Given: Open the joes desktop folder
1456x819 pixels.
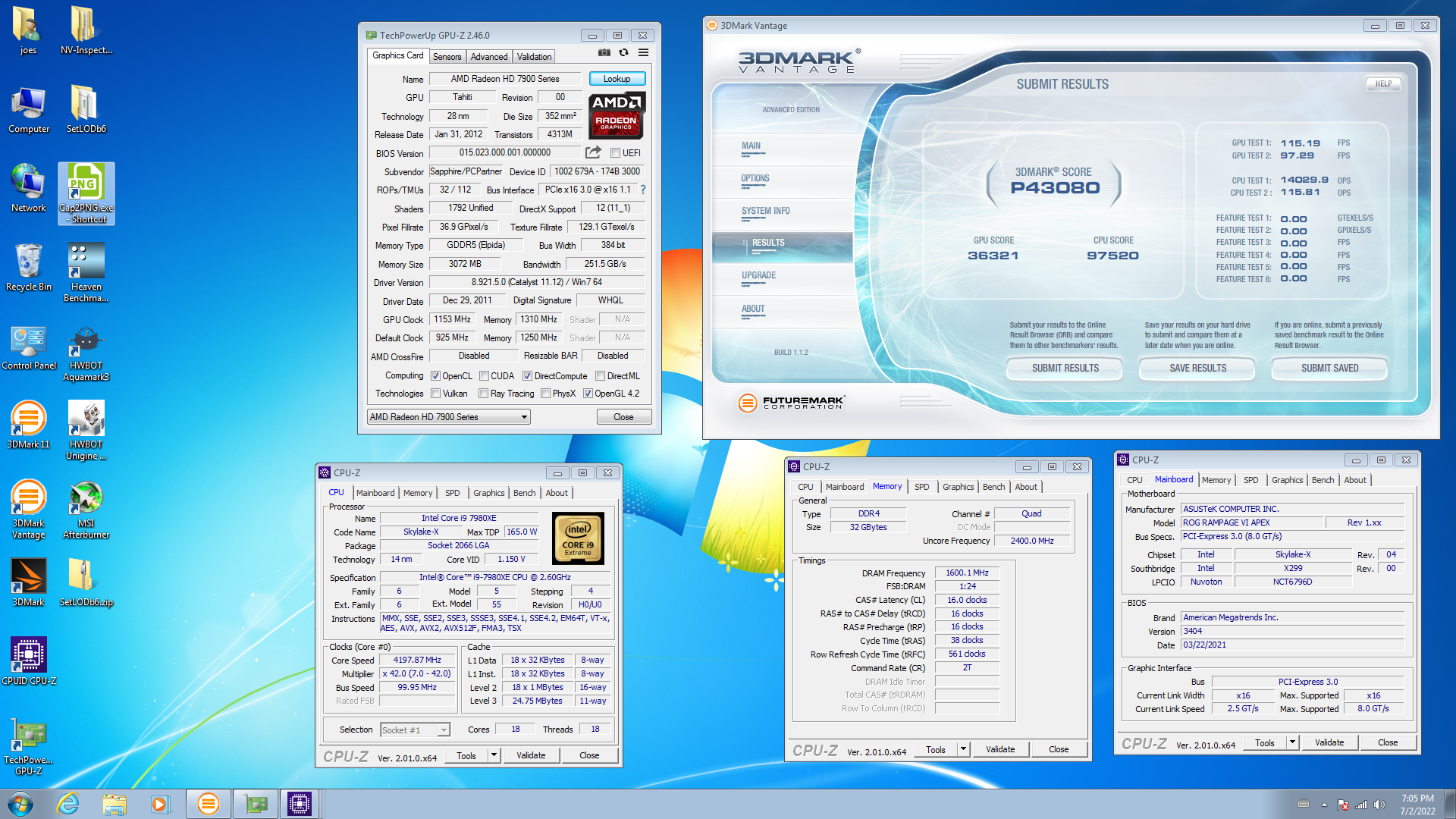Looking at the screenshot, I should tap(28, 30).
